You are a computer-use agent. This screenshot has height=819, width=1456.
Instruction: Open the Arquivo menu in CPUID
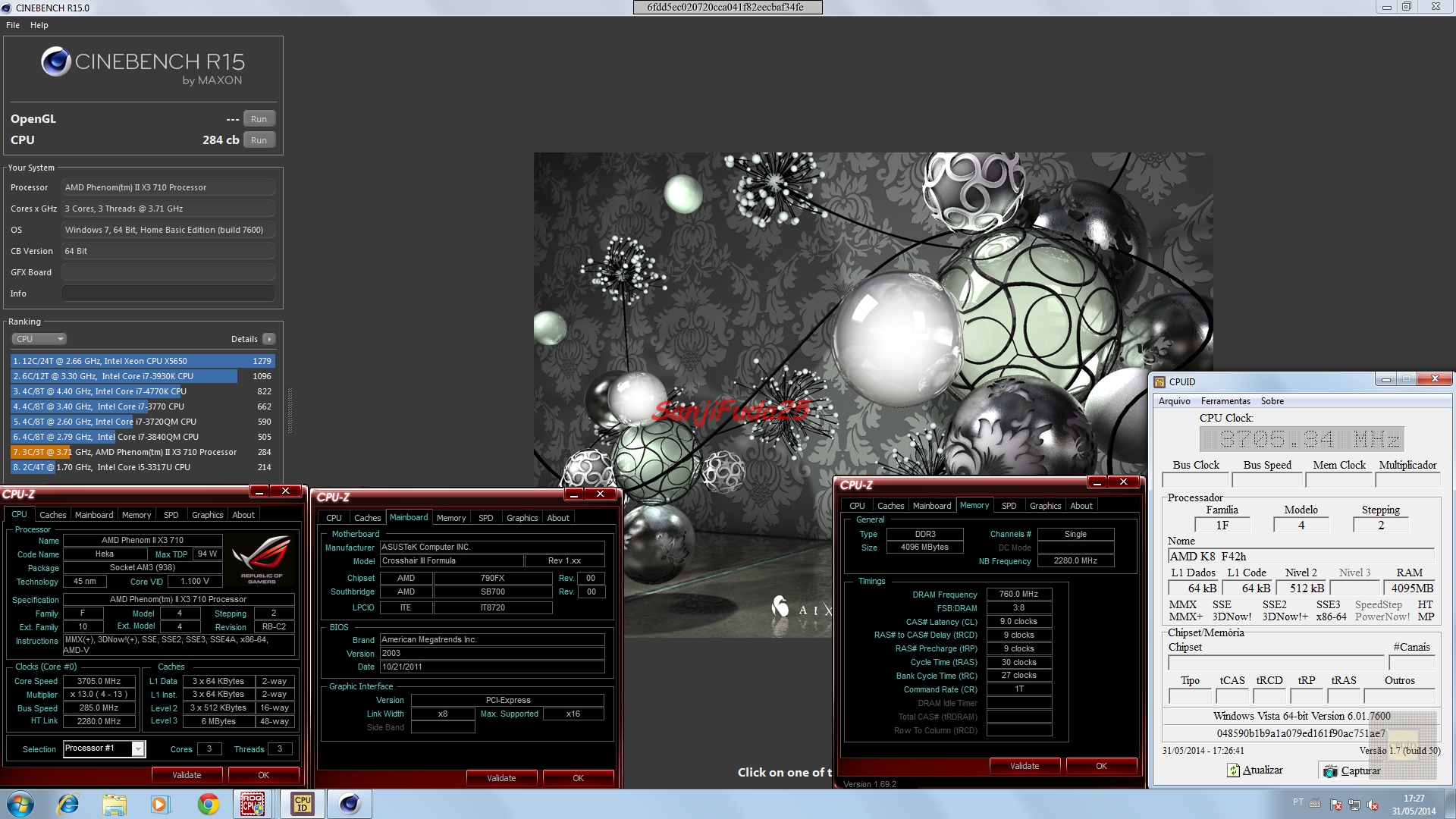point(1174,401)
